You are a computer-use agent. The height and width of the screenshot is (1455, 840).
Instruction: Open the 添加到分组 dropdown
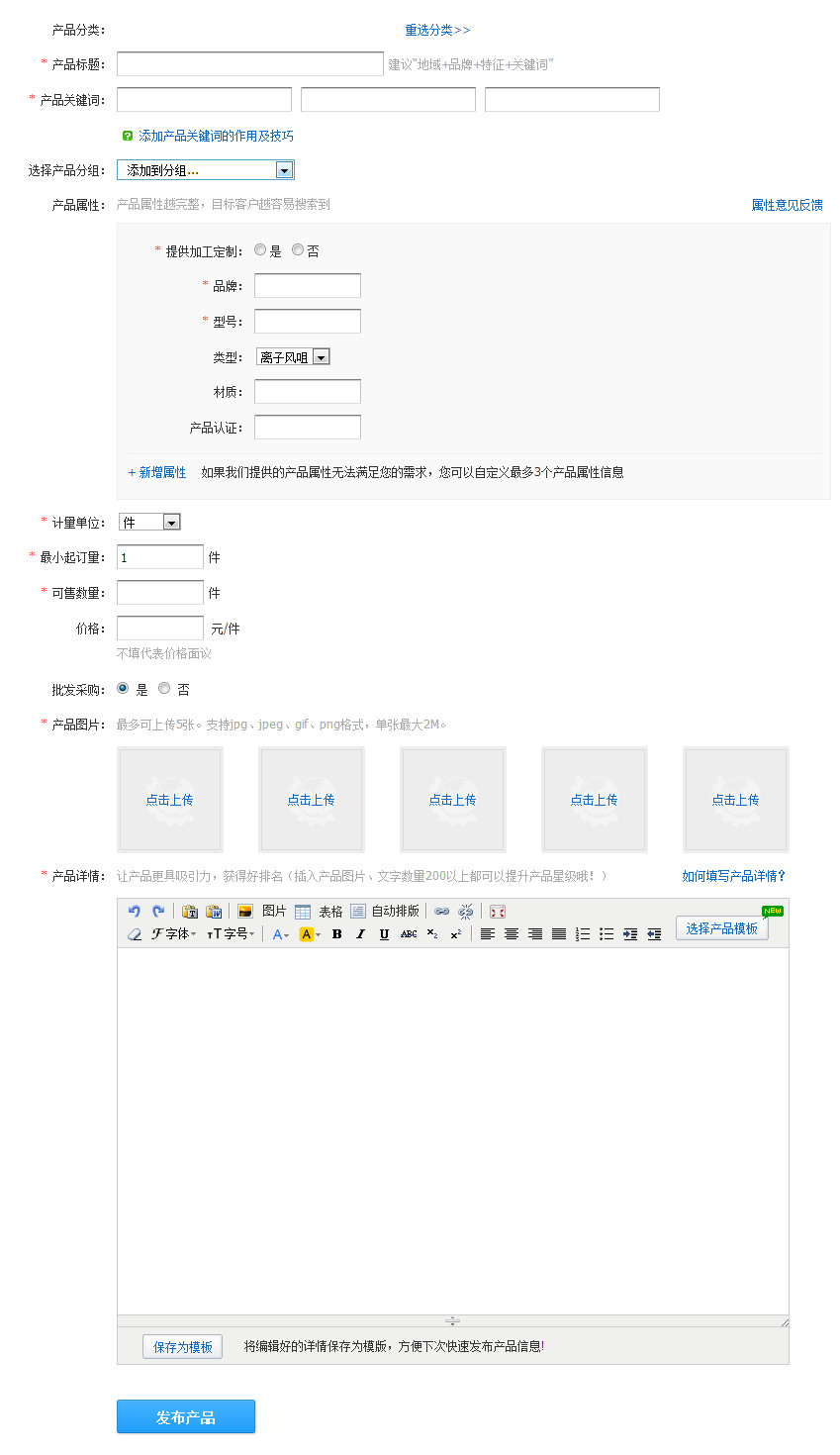(284, 170)
